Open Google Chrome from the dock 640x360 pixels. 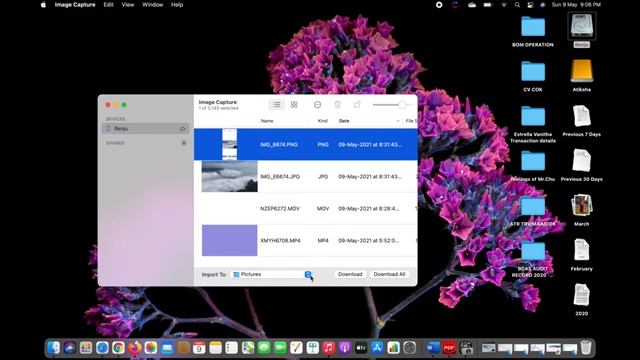coord(118,348)
